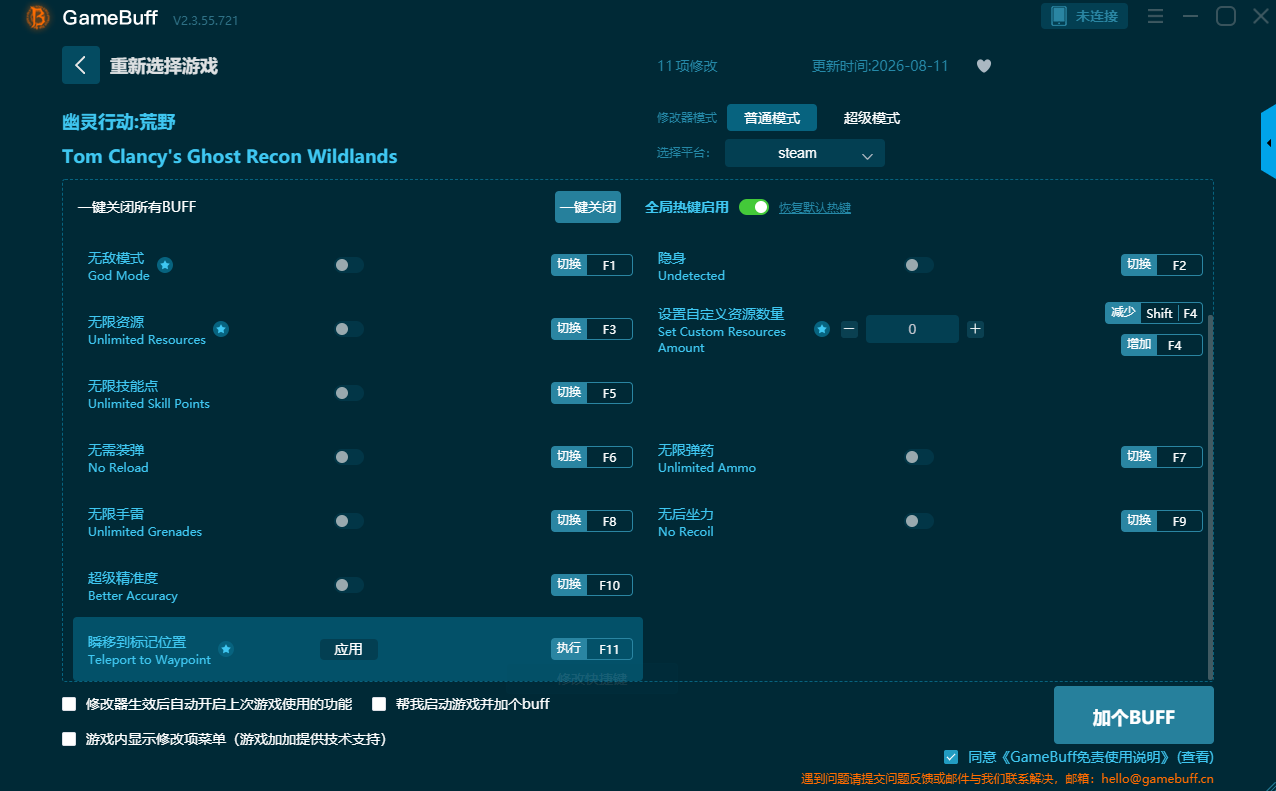Click the 11项修改 count text

[688, 66]
